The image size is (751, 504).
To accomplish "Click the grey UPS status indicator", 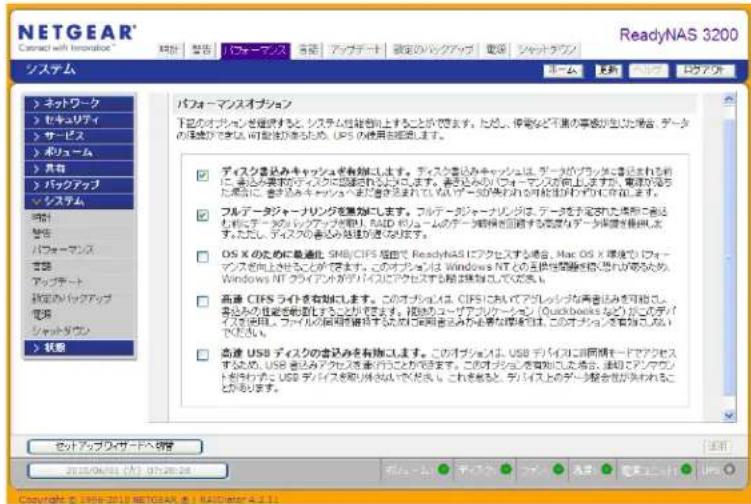I will (729, 469).
